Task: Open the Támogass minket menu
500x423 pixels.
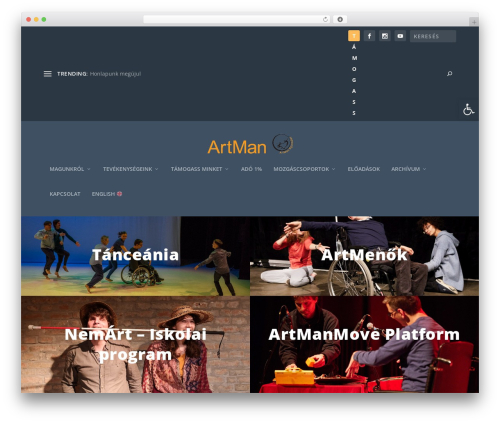Action: 196,169
